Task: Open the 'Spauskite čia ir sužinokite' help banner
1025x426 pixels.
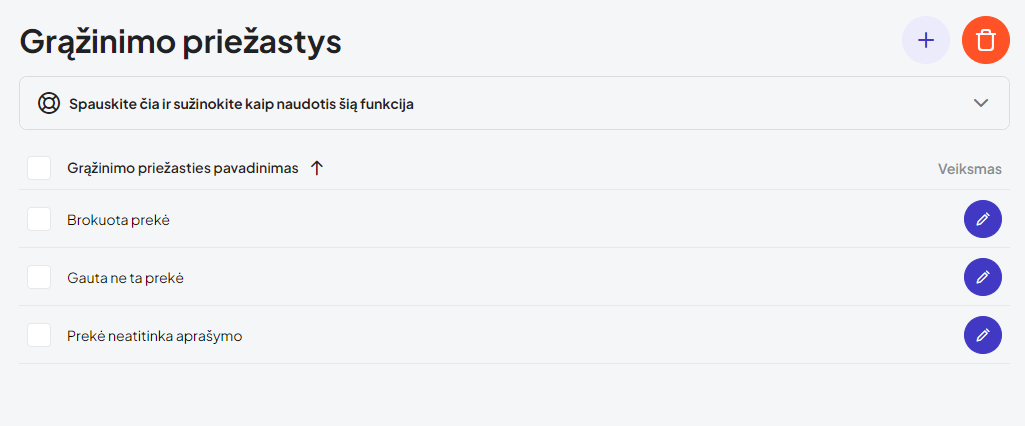Action: coord(241,103)
